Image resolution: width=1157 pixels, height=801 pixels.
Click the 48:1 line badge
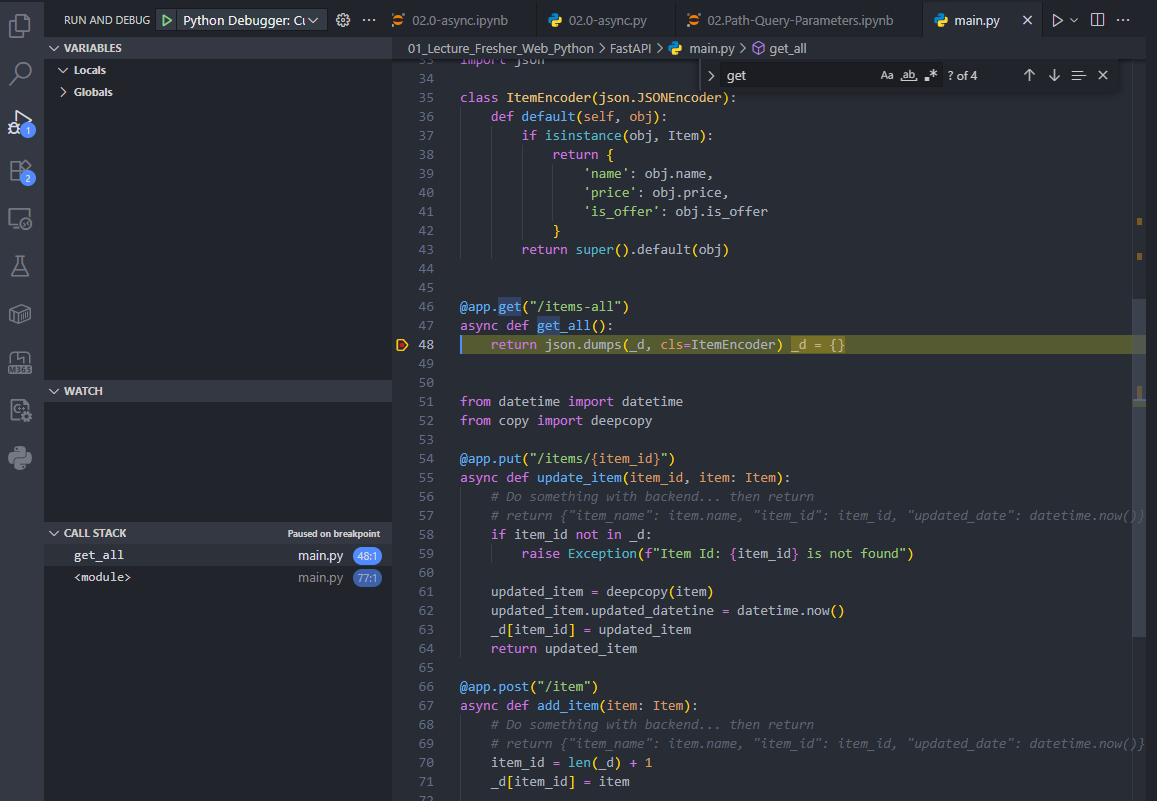point(367,556)
